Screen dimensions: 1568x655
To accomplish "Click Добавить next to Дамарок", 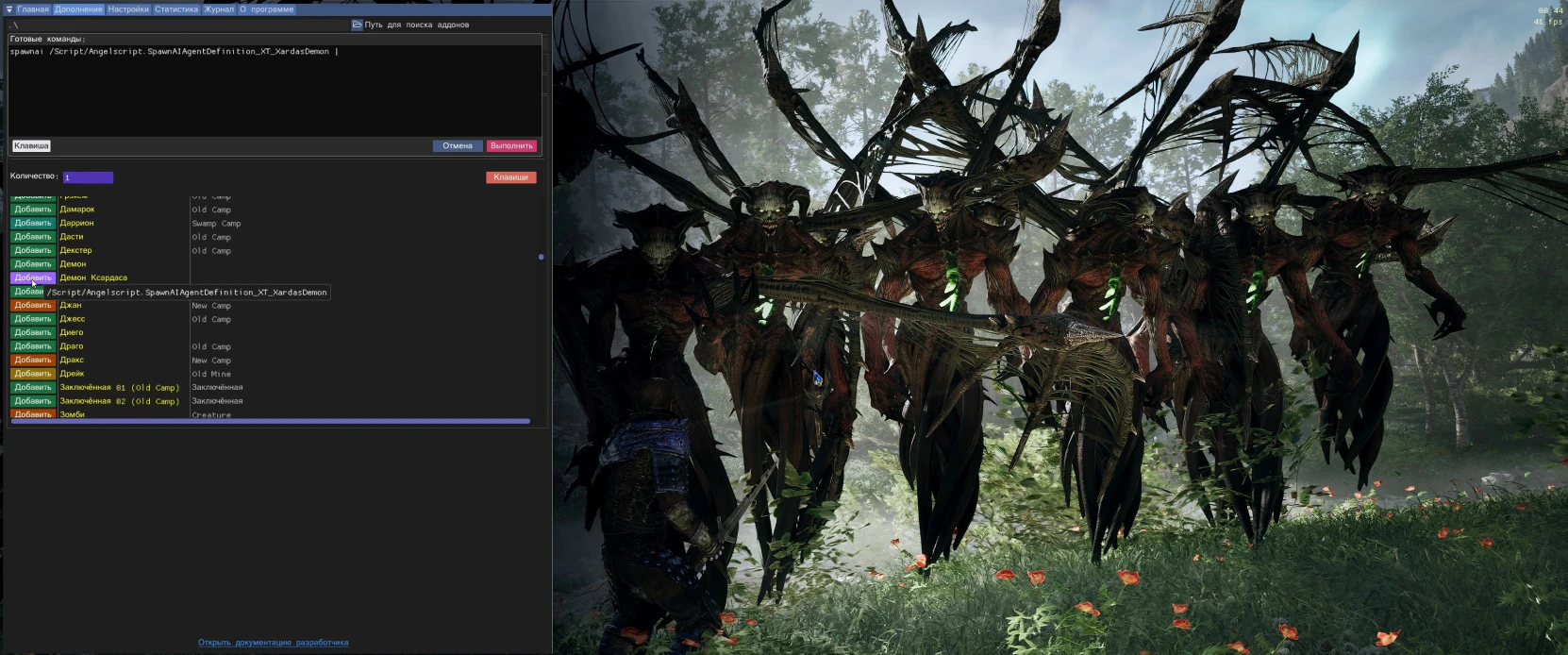I will (x=33, y=210).
